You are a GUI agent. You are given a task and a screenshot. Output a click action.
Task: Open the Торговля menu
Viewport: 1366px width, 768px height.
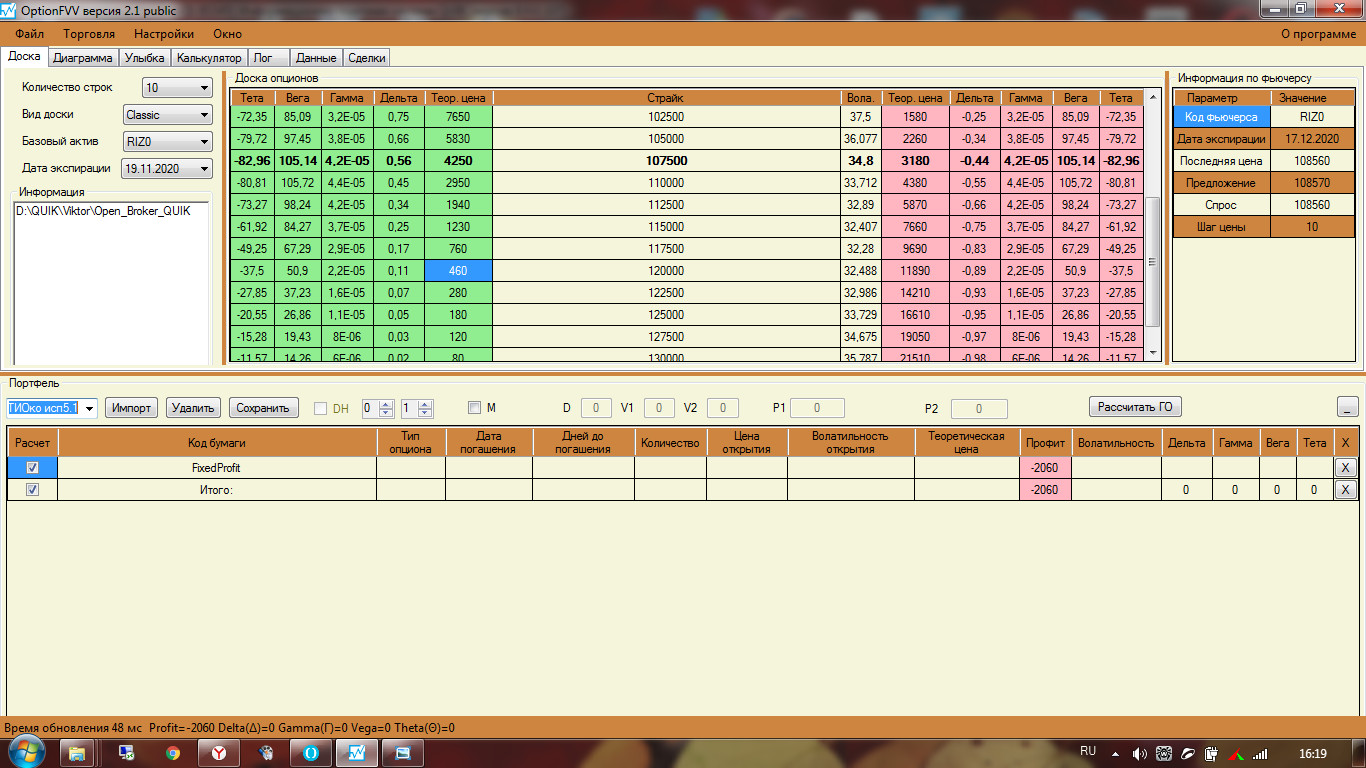(x=88, y=34)
